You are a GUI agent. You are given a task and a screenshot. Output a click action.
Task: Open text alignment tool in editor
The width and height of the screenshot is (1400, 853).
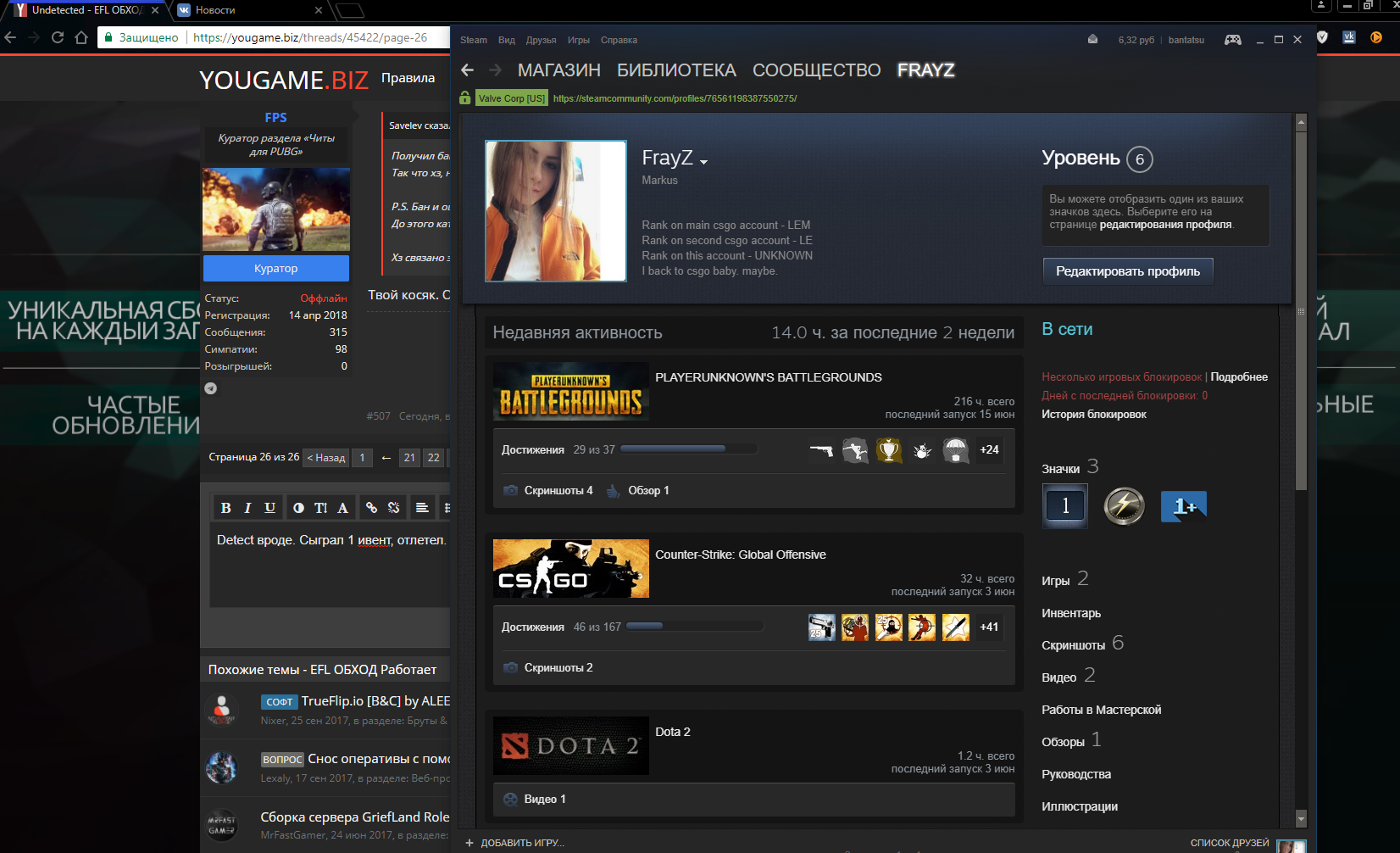coord(422,508)
